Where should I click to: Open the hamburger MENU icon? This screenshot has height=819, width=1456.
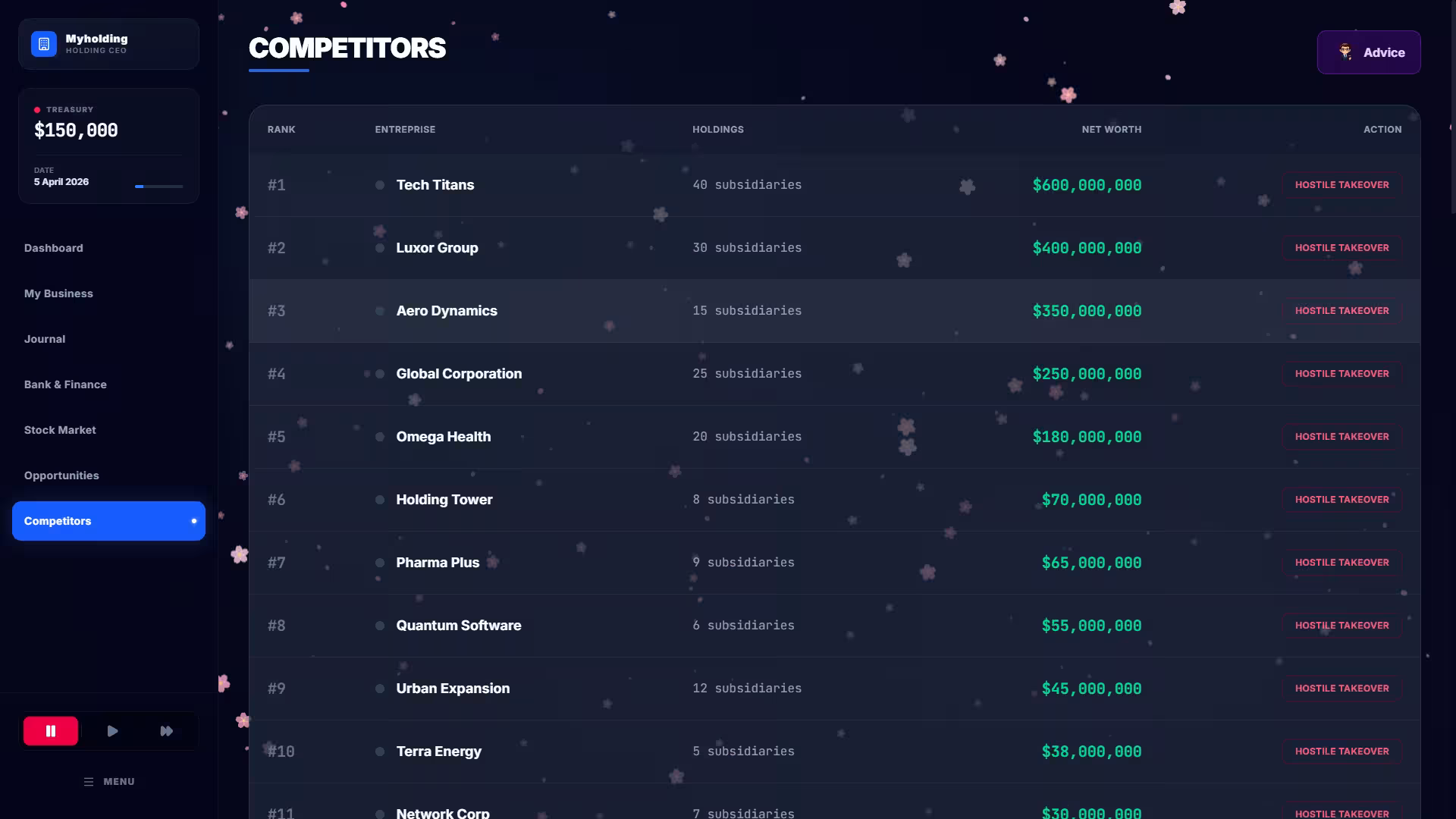(89, 782)
